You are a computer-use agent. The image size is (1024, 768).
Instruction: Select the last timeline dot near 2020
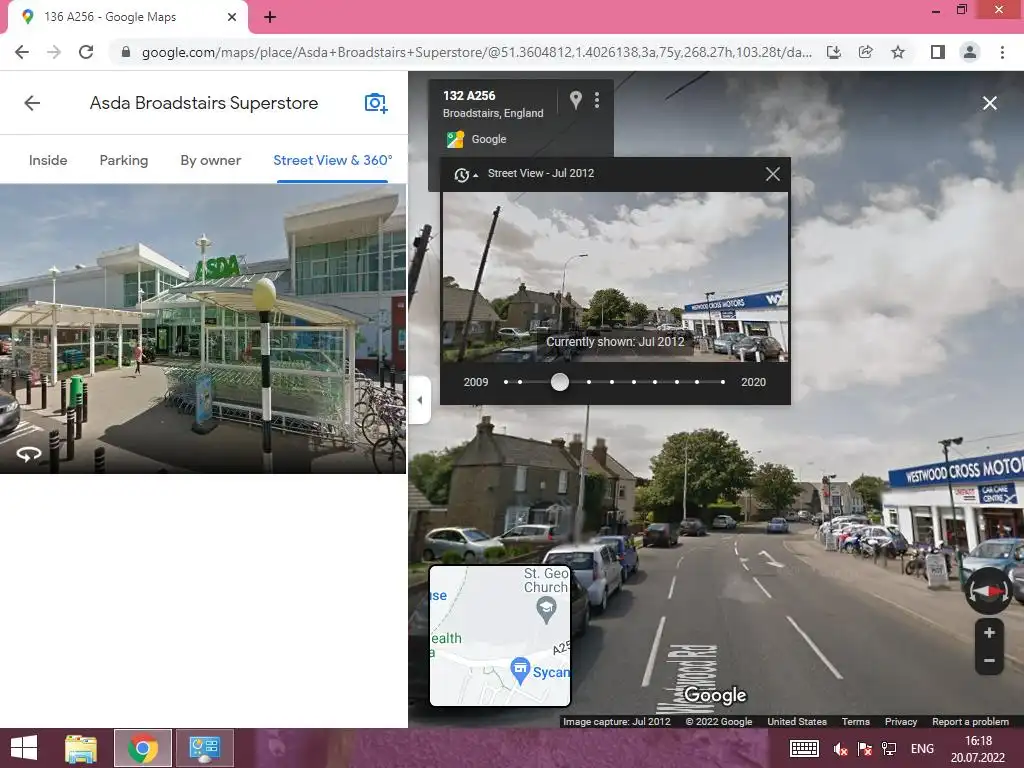click(x=723, y=382)
